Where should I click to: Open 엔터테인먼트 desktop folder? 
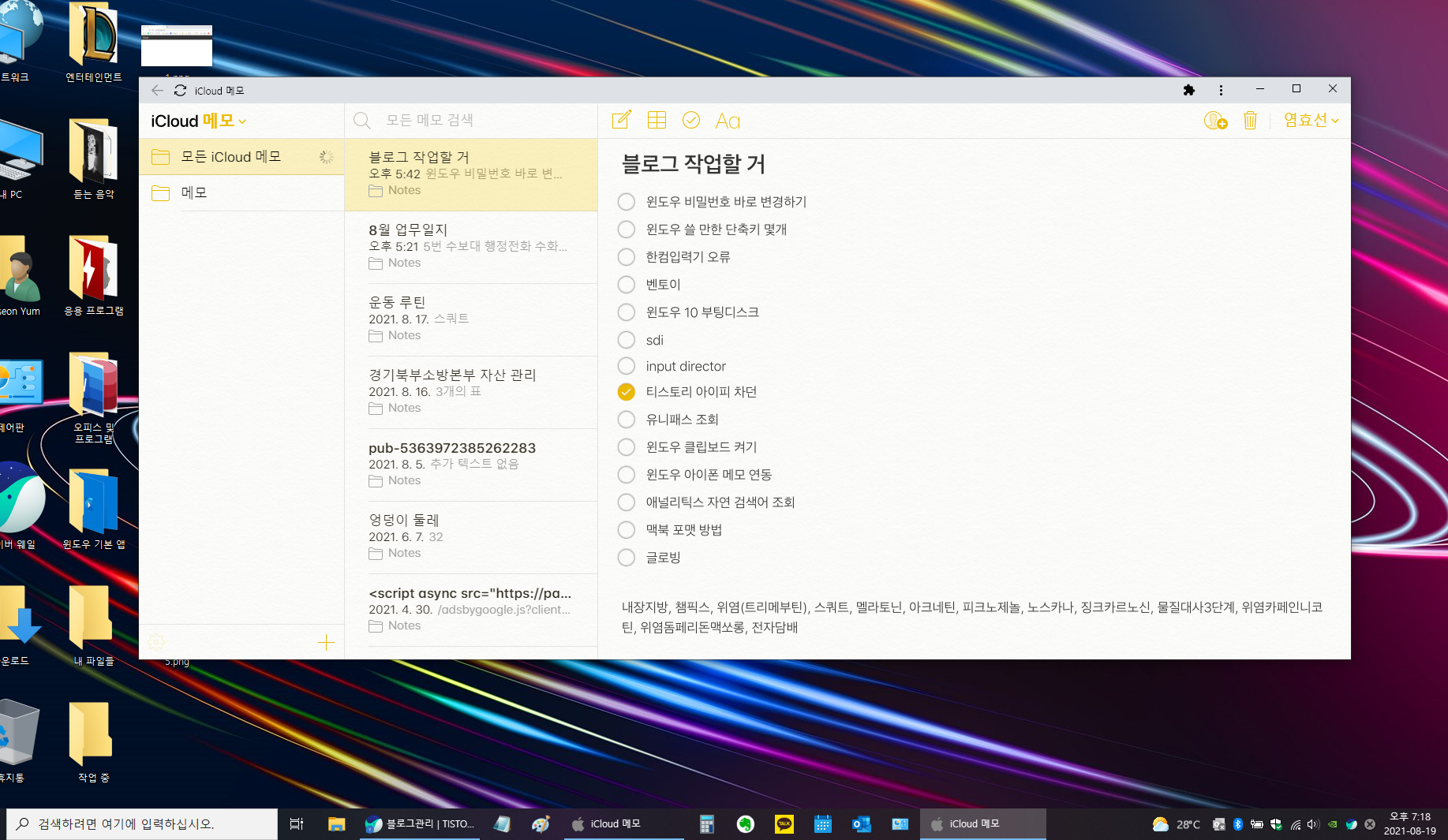pyautogui.click(x=93, y=43)
